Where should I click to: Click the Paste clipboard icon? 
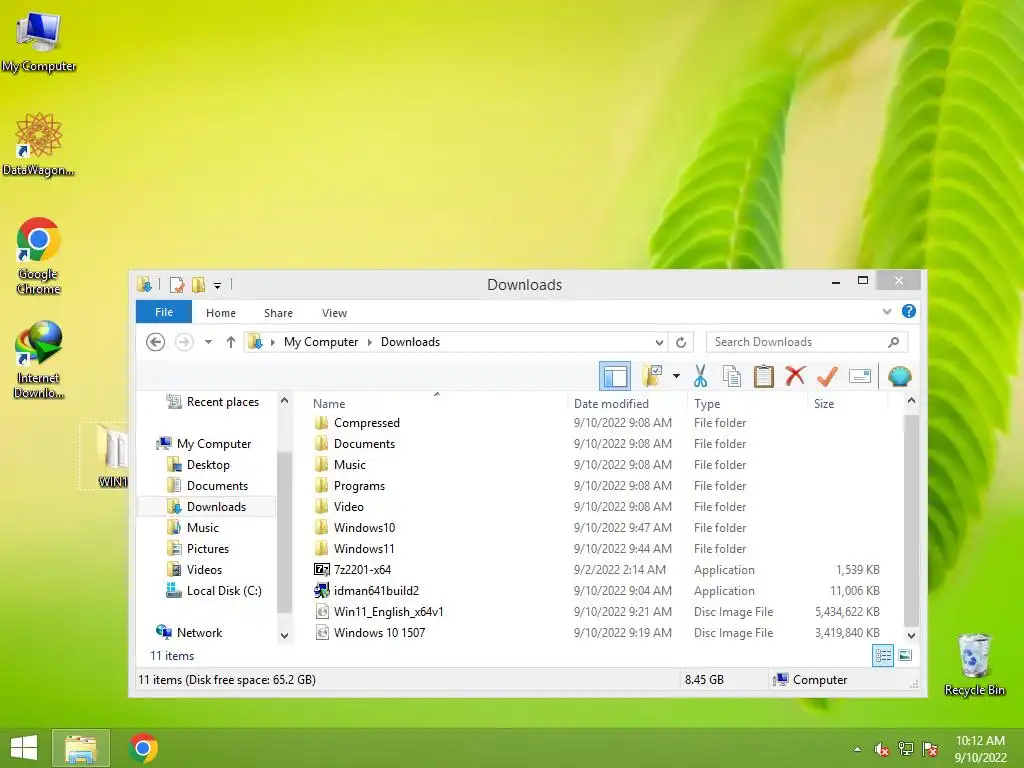click(763, 376)
